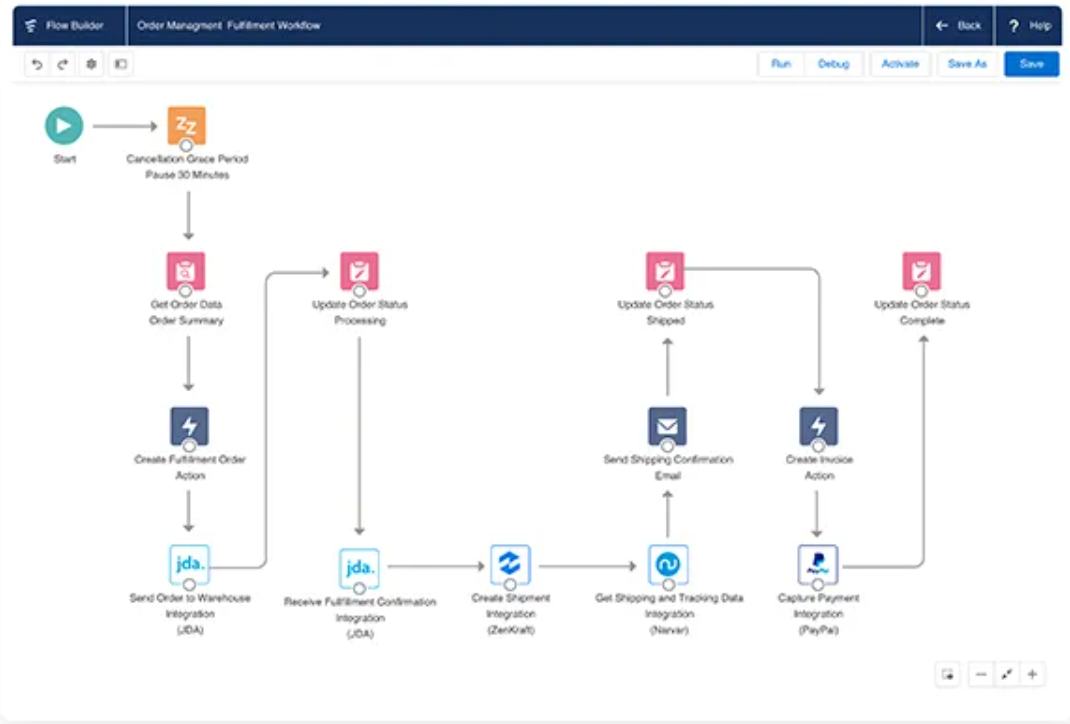Select the green Start element

coord(64,126)
